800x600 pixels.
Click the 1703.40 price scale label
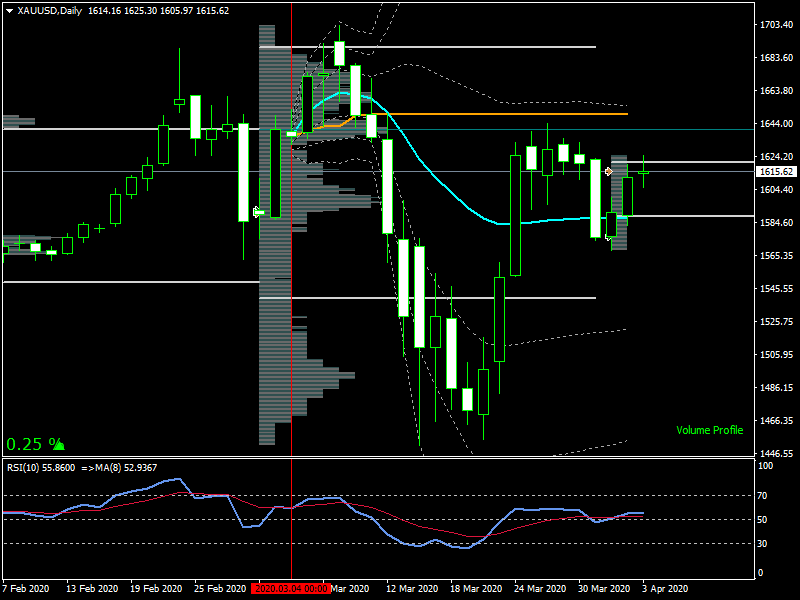[x=776, y=25]
